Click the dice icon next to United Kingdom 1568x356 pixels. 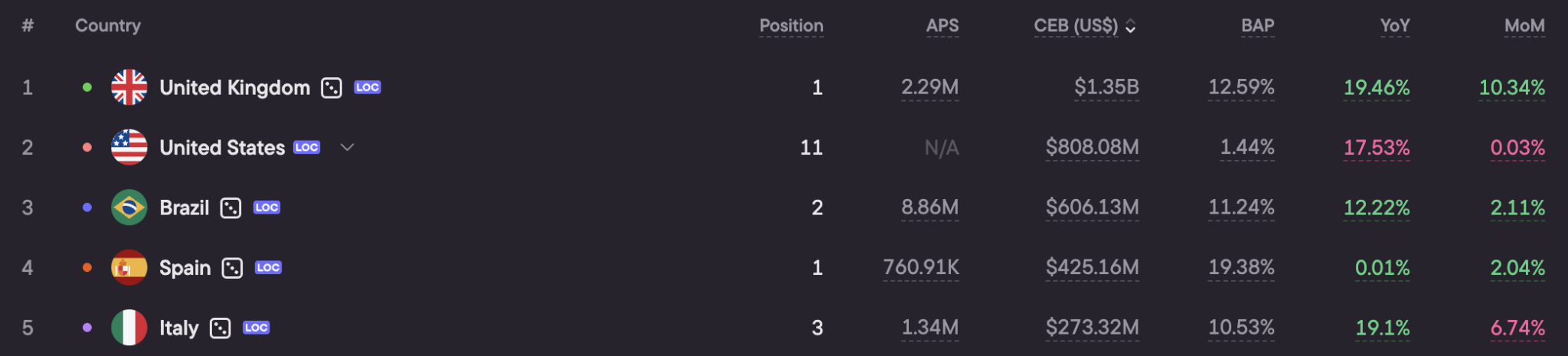[x=332, y=88]
